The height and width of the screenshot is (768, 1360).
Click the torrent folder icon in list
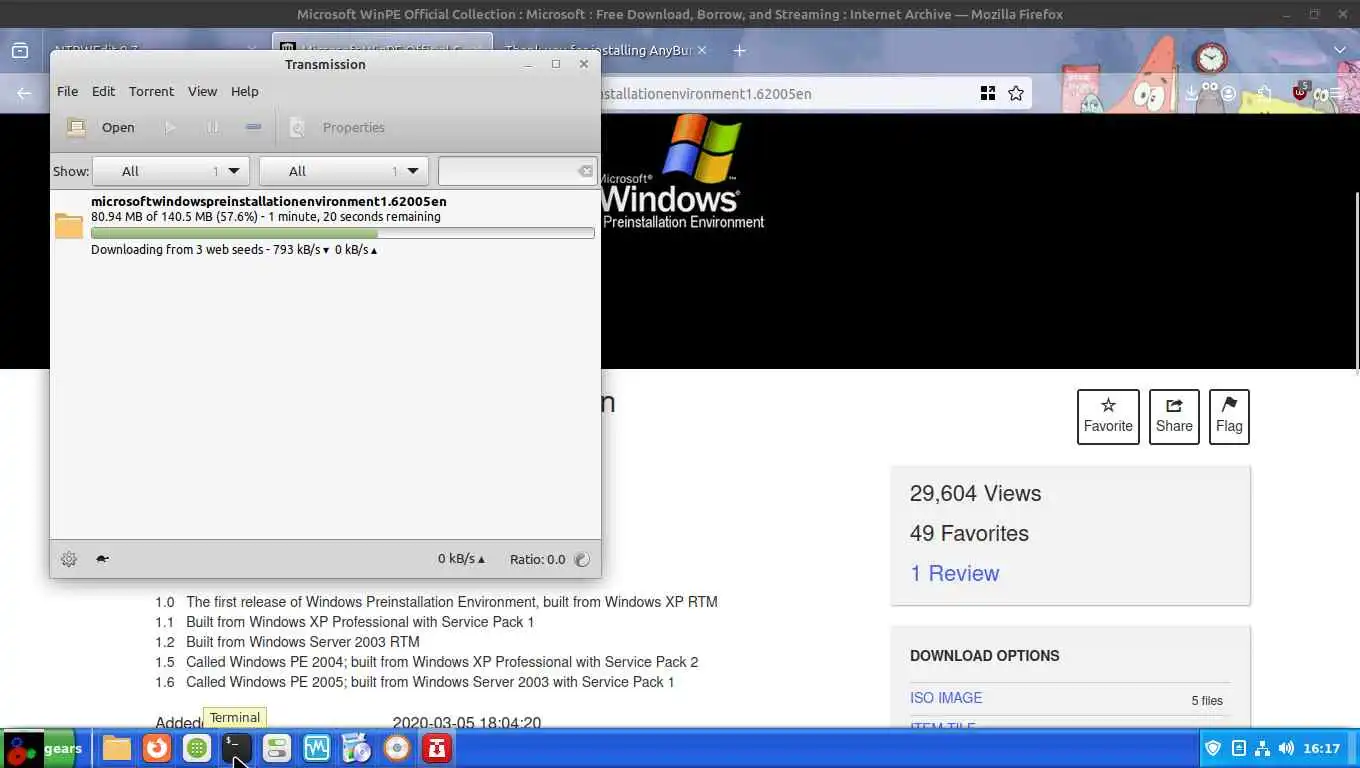pyautogui.click(x=69, y=225)
